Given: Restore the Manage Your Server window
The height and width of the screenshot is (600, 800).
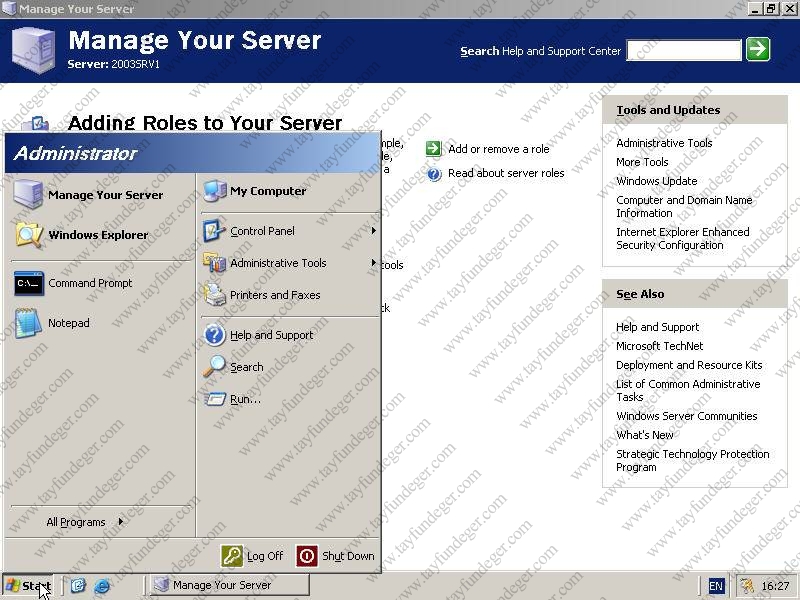Looking at the screenshot, I should tap(770, 9).
